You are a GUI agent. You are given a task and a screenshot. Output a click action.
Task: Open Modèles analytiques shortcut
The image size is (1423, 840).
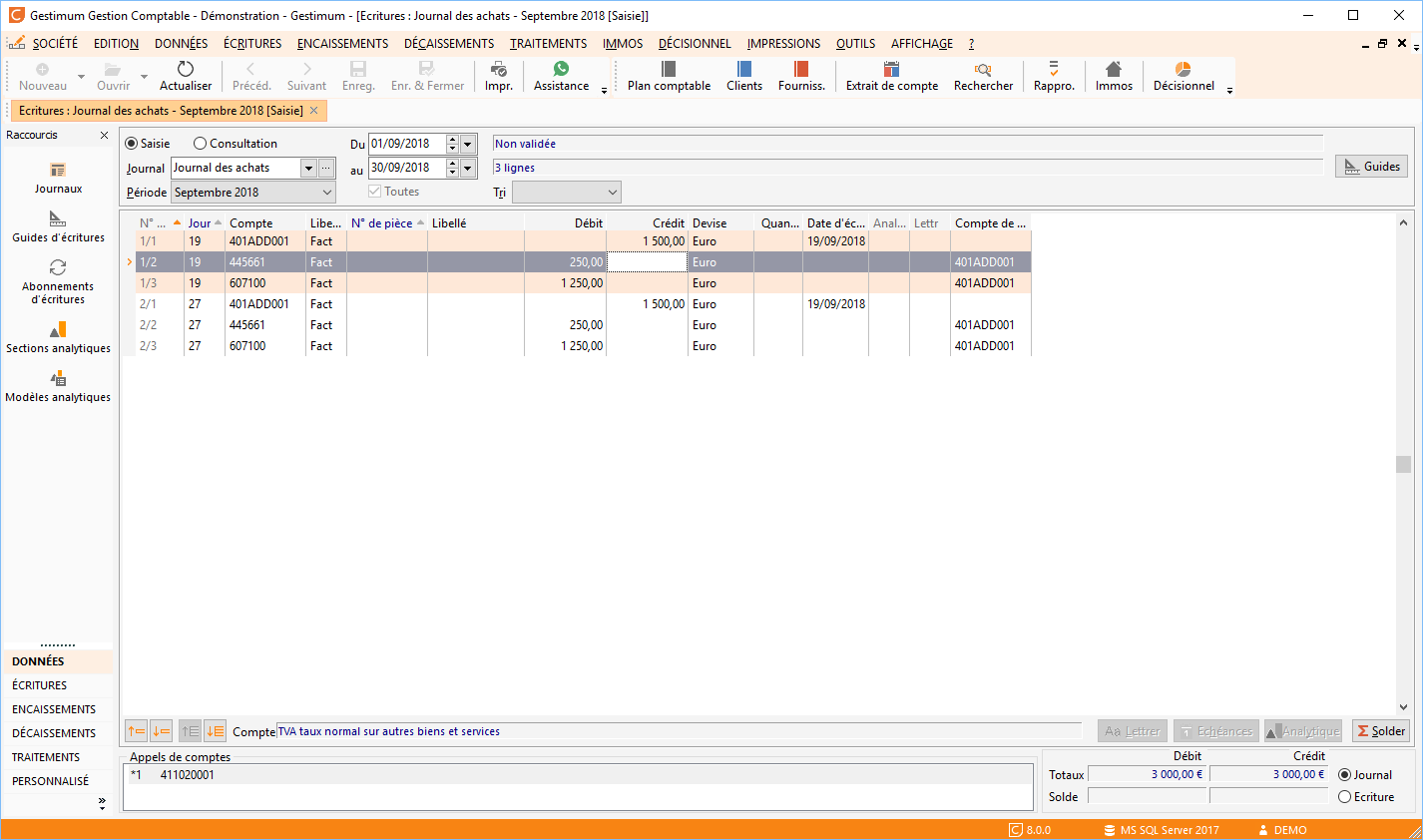[58, 386]
